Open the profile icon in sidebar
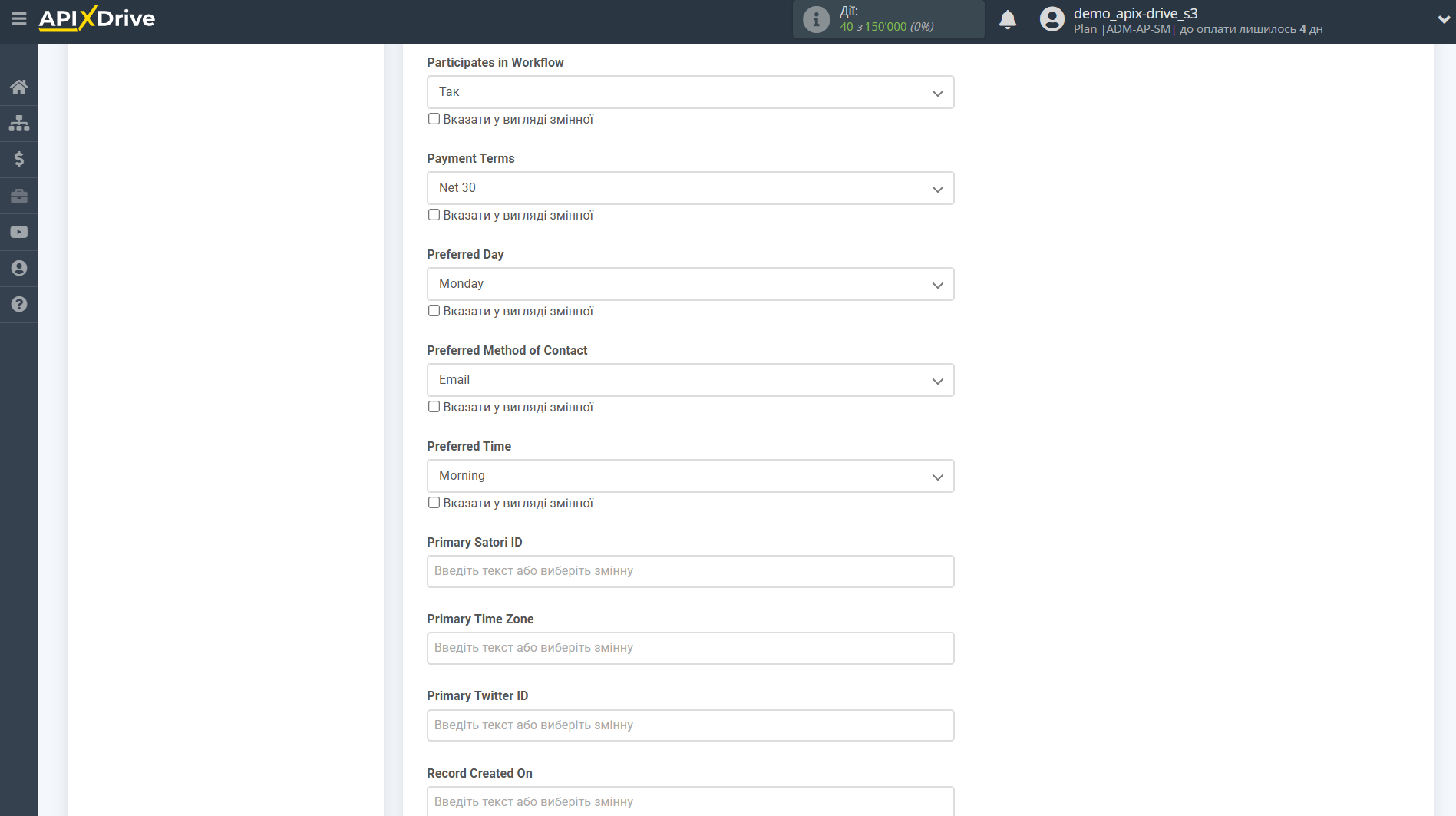The height and width of the screenshot is (816, 1456). pos(19,268)
